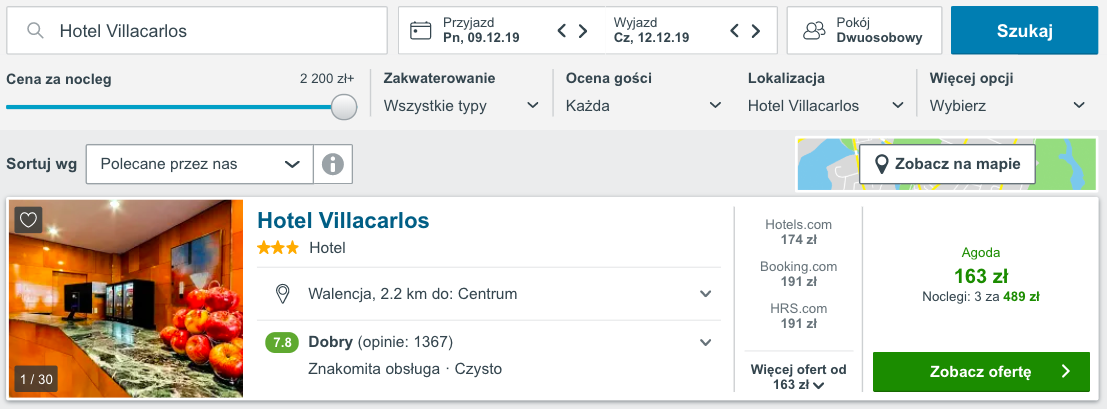Click the magnifying glass search icon
Viewport: 1107px width, 409px height.
[x=35, y=30]
